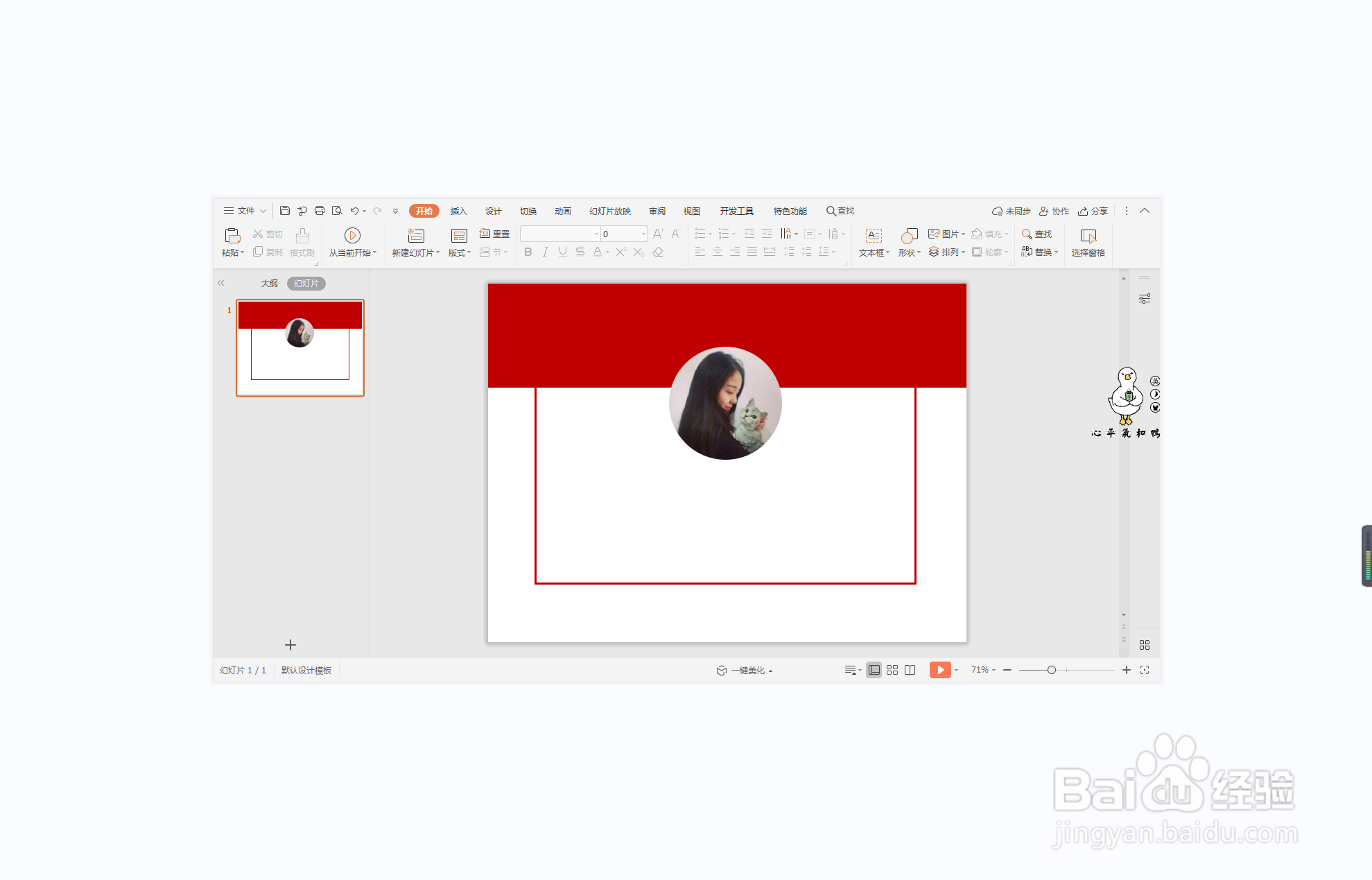Toggle bold formatting
The height and width of the screenshot is (880, 1372).
[528, 252]
